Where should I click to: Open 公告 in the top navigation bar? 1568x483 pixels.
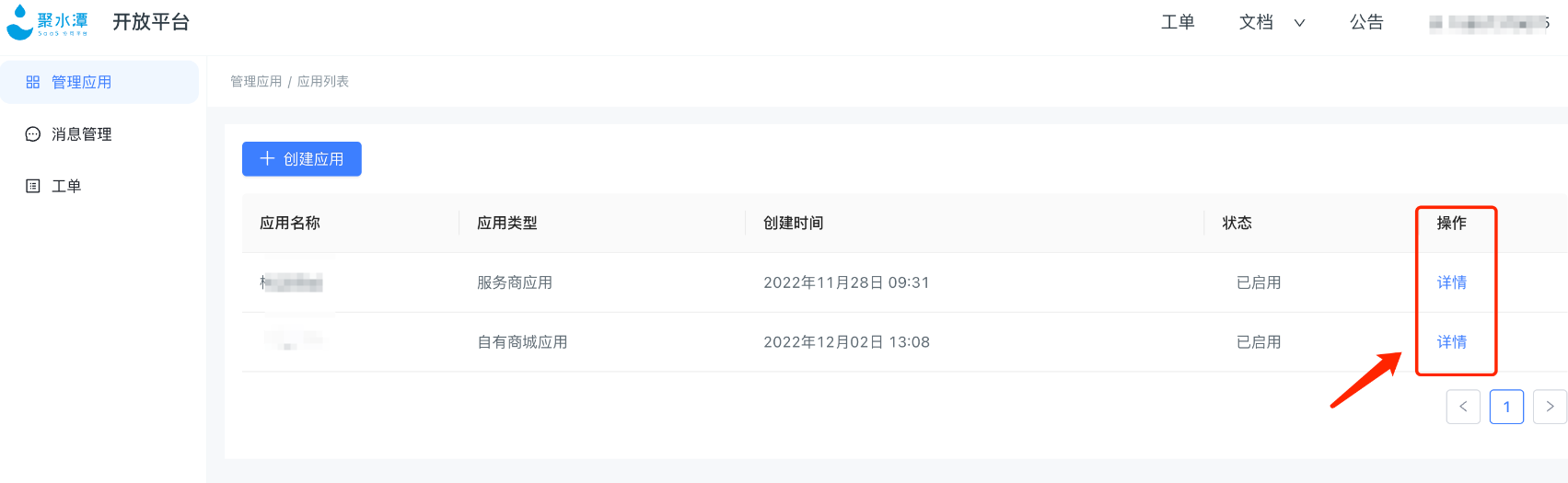tap(1366, 22)
